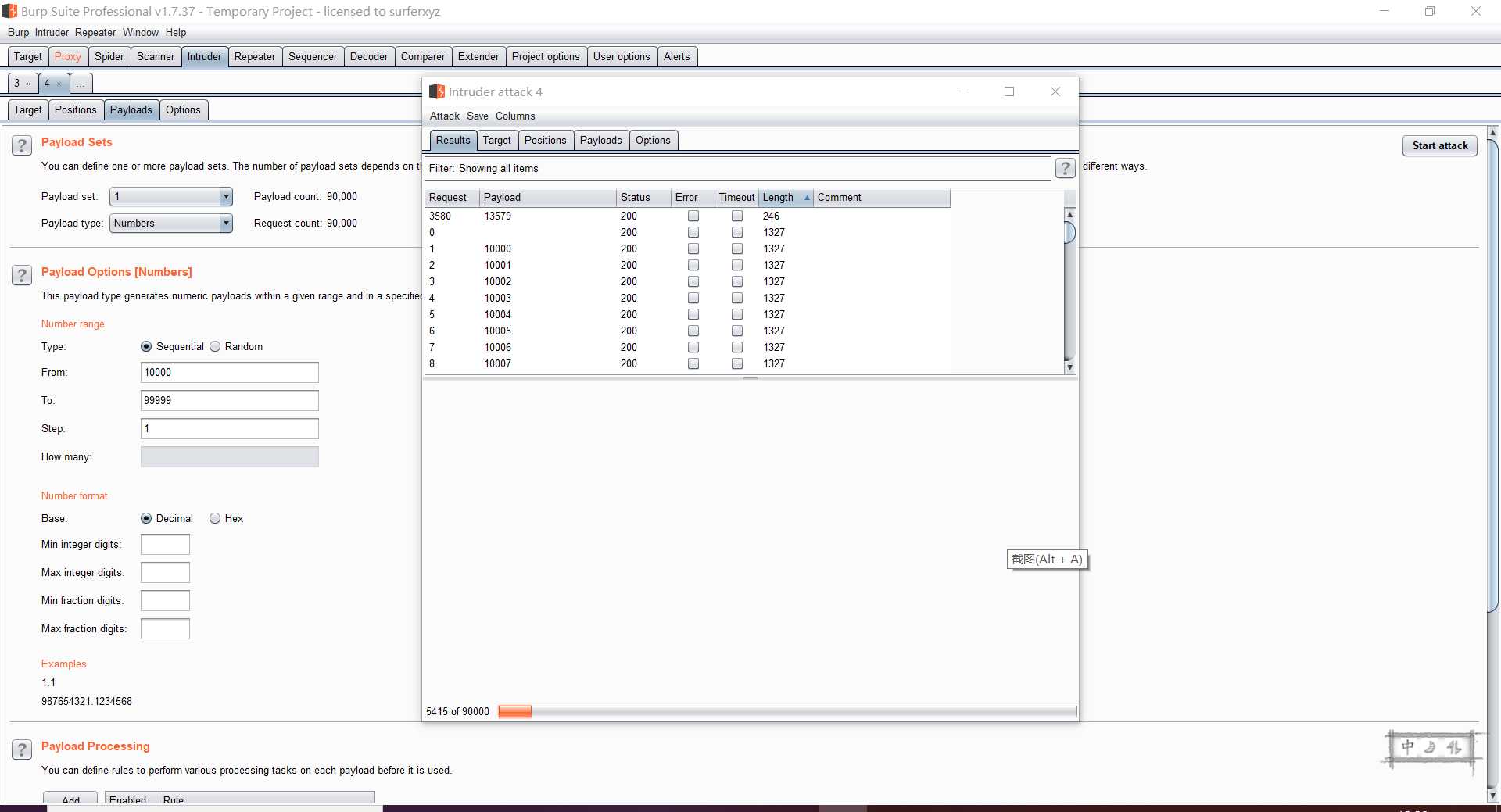Screen dimensions: 1501x812
Task: Open Payload Processing help icon
Action: [22, 749]
